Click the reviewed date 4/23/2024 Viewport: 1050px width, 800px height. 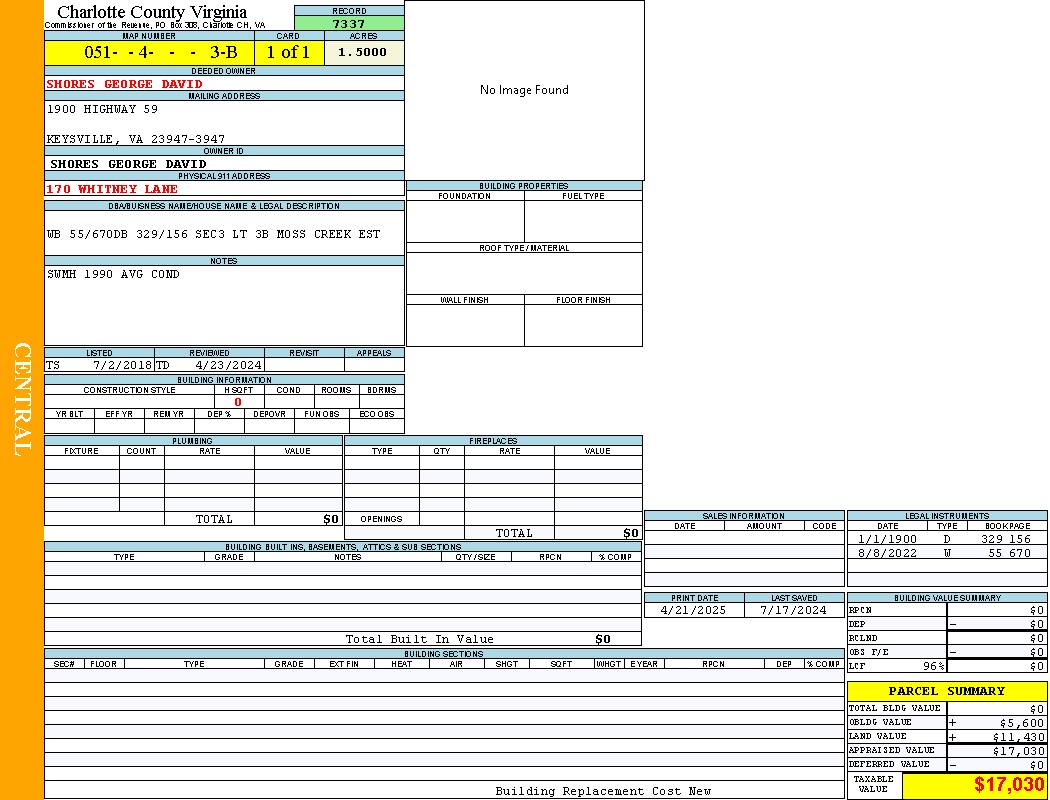[228, 365]
